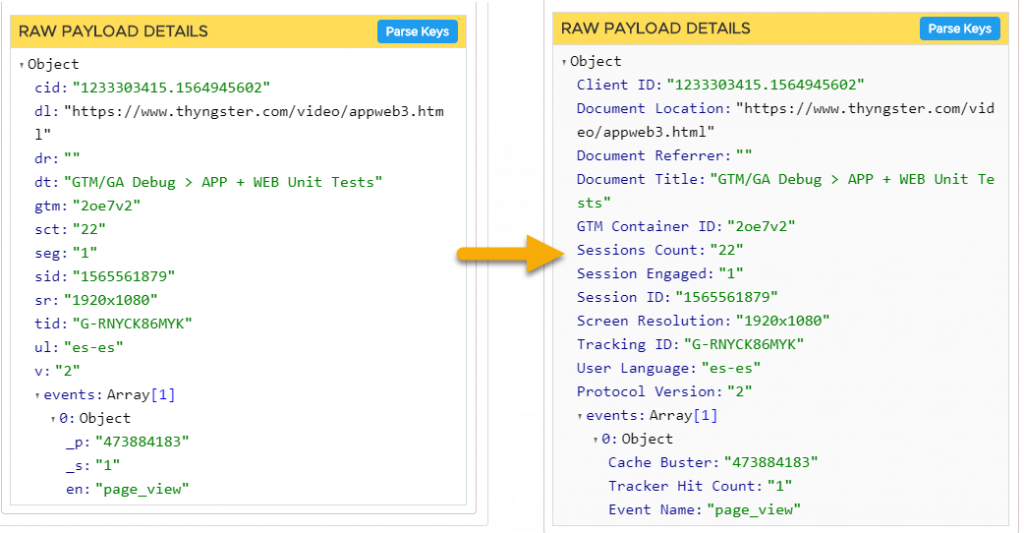Select the Event Name page_view entry

tap(704, 509)
